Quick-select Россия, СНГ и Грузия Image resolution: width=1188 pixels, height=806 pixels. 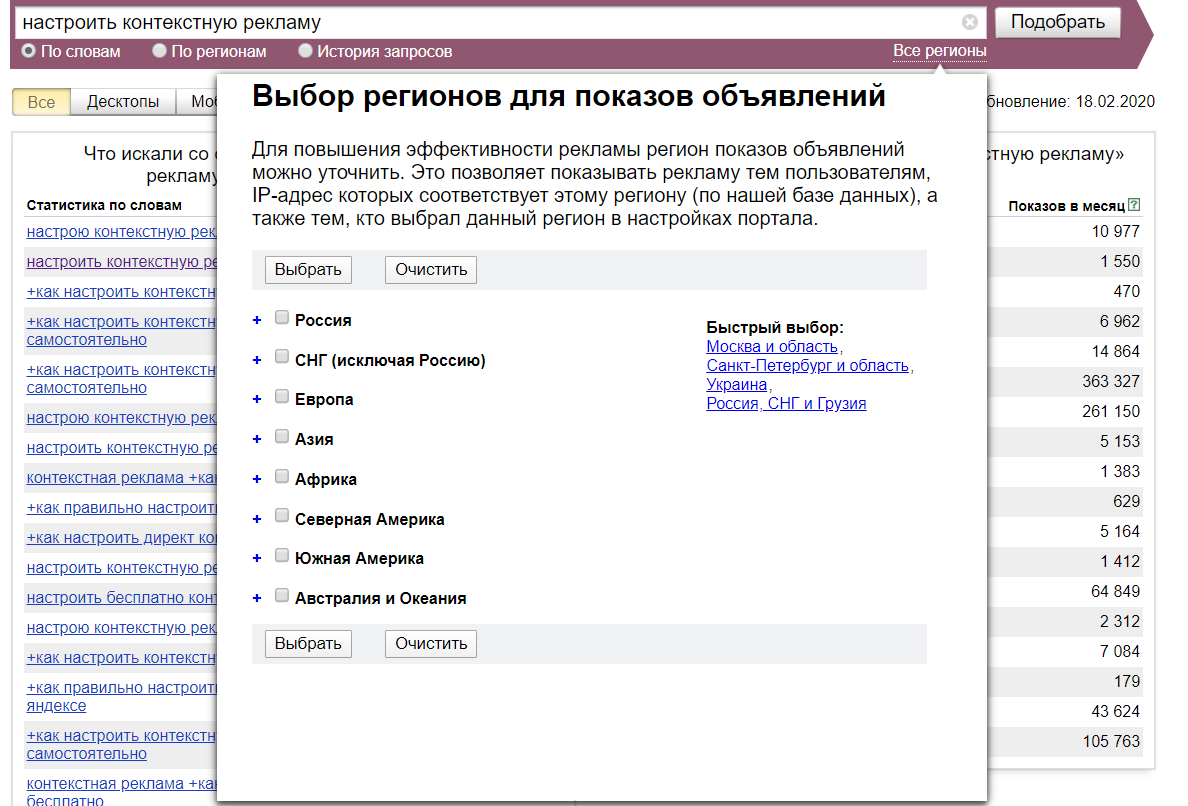point(786,403)
